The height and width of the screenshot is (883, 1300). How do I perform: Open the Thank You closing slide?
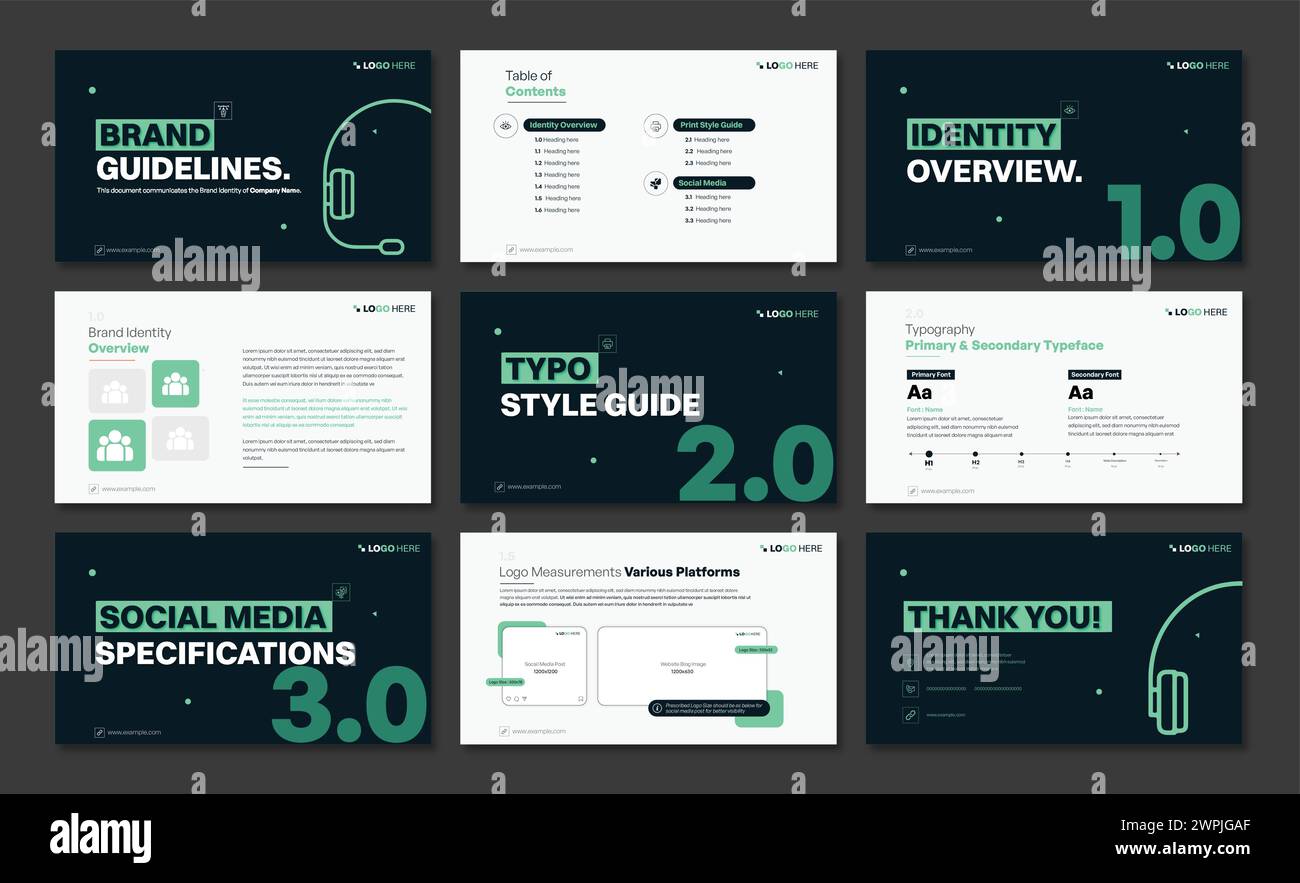coord(1054,638)
